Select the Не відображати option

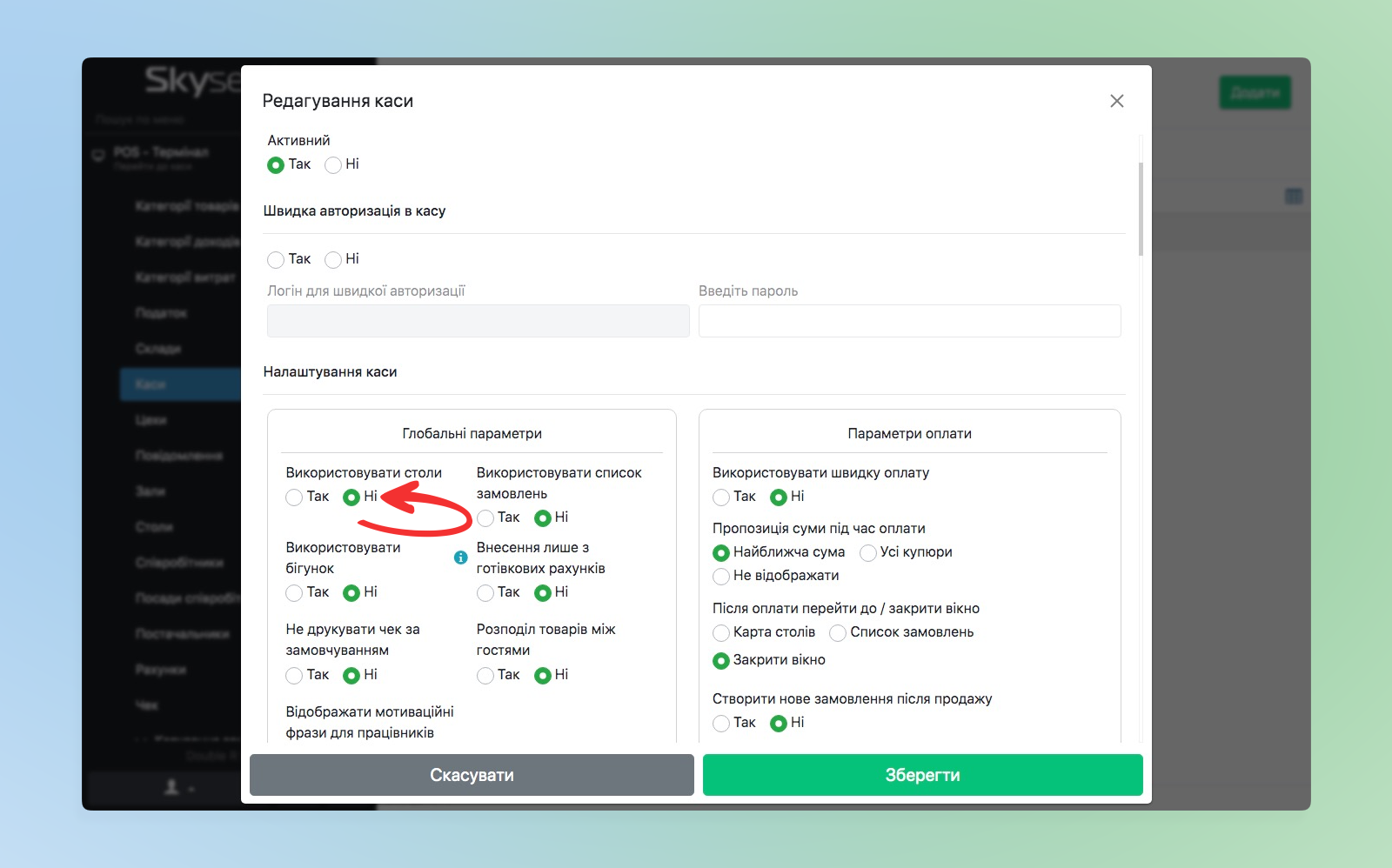point(721,577)
